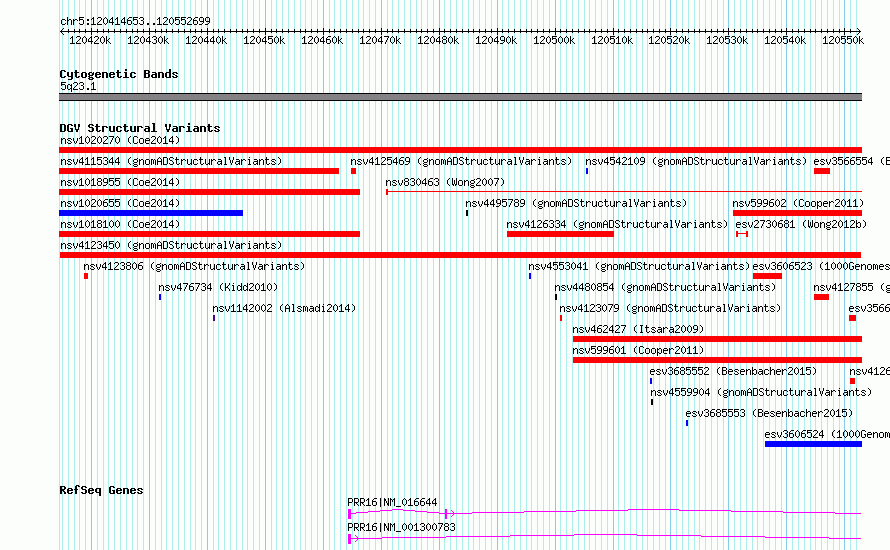The height and width of the screenshot is (550, 890).
Task: Click the 120500k ruler position
Action: 554,40
